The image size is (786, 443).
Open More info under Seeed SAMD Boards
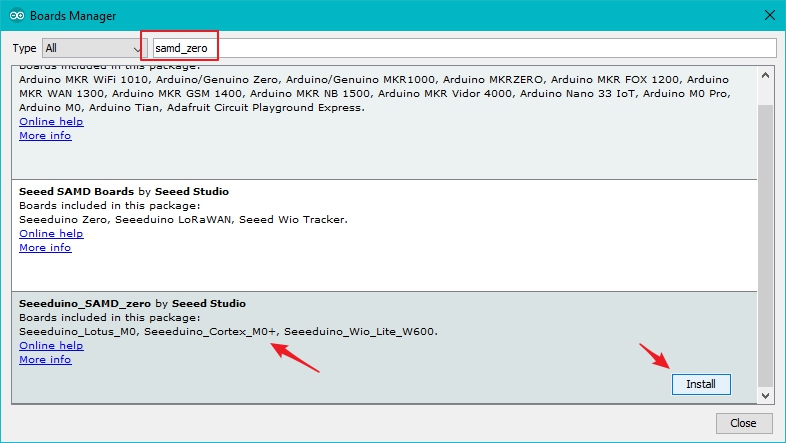45,247
